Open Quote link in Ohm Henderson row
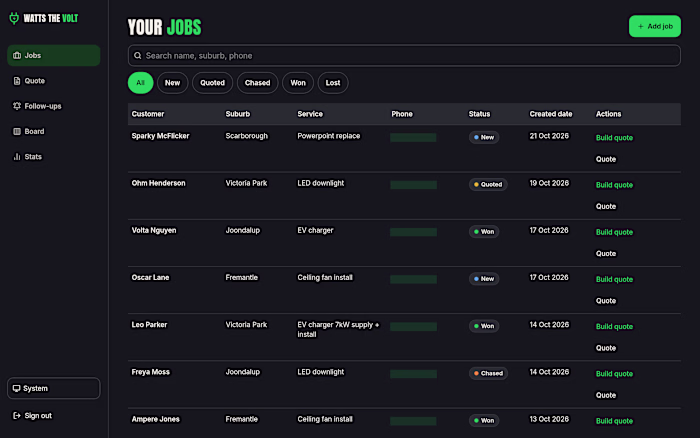700x438 pixels. 606,206
